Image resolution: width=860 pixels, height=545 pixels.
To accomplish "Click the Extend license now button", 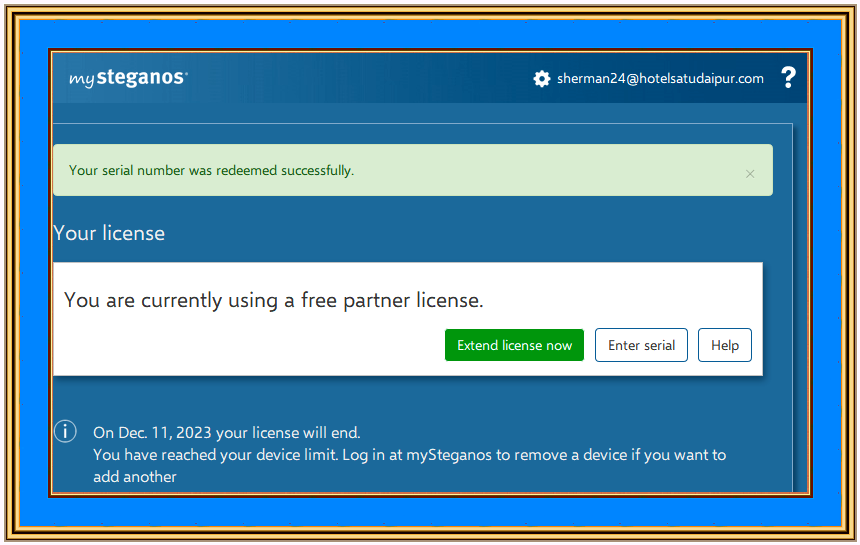I will pos(514,345).
